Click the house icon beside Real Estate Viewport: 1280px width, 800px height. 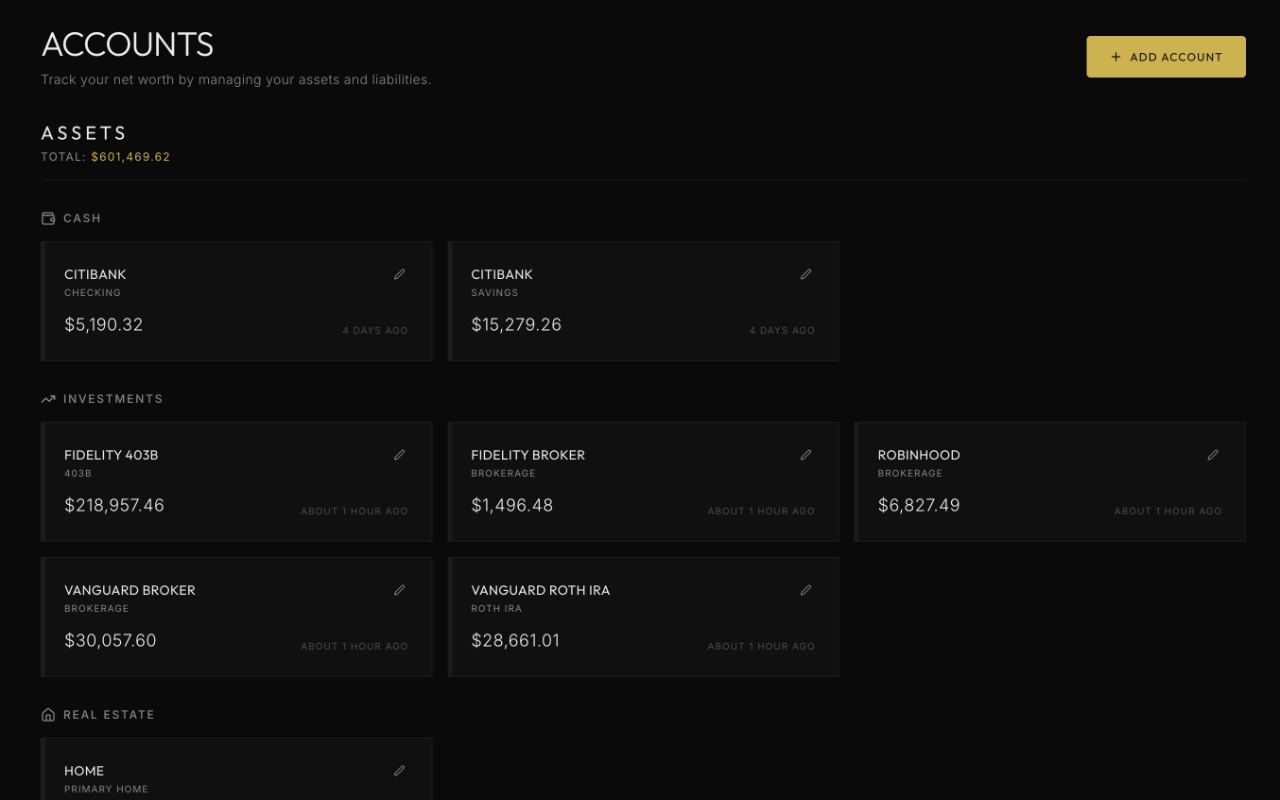pos(47,714)
